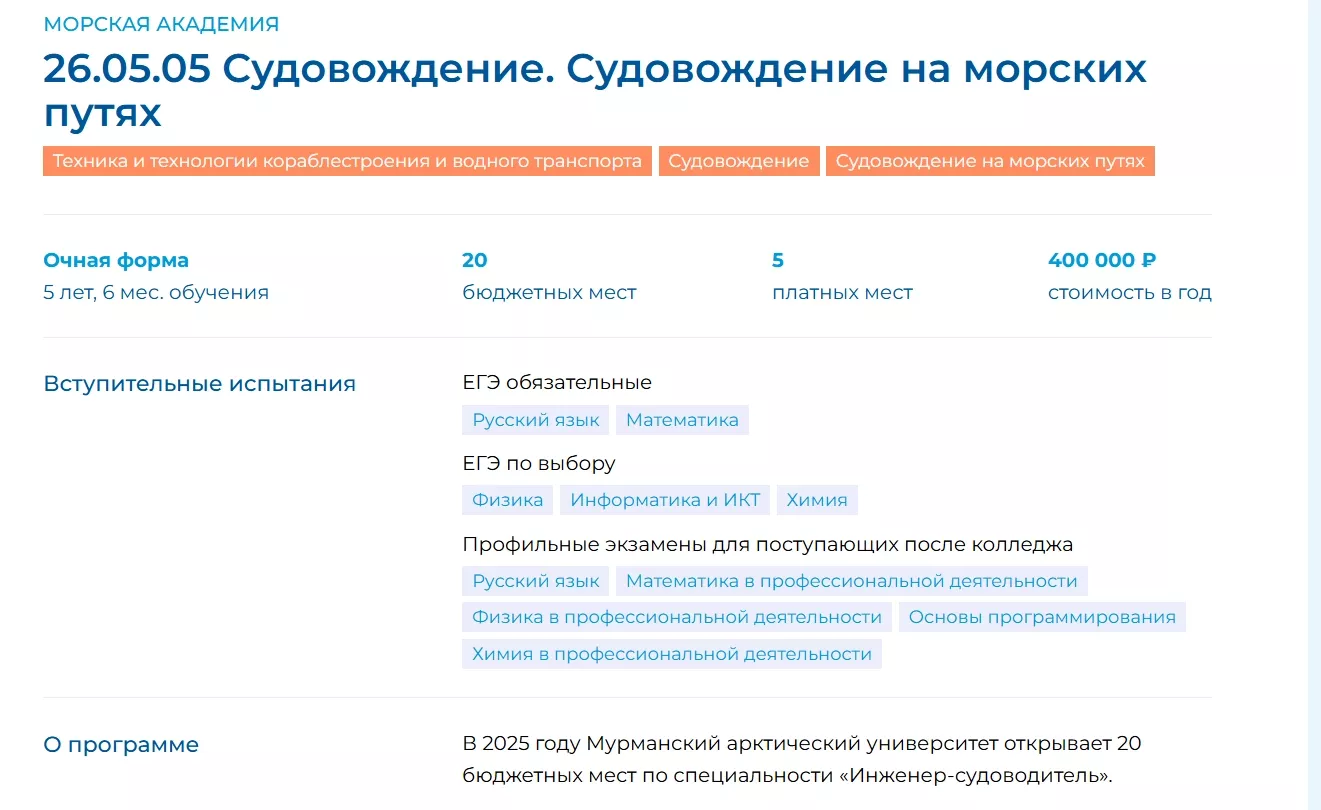This screenshot has width=1321, height=810.
Task: Select Математика в профессиональной деятельности chip
Action: pyautogui.click(x=852, y=581)
